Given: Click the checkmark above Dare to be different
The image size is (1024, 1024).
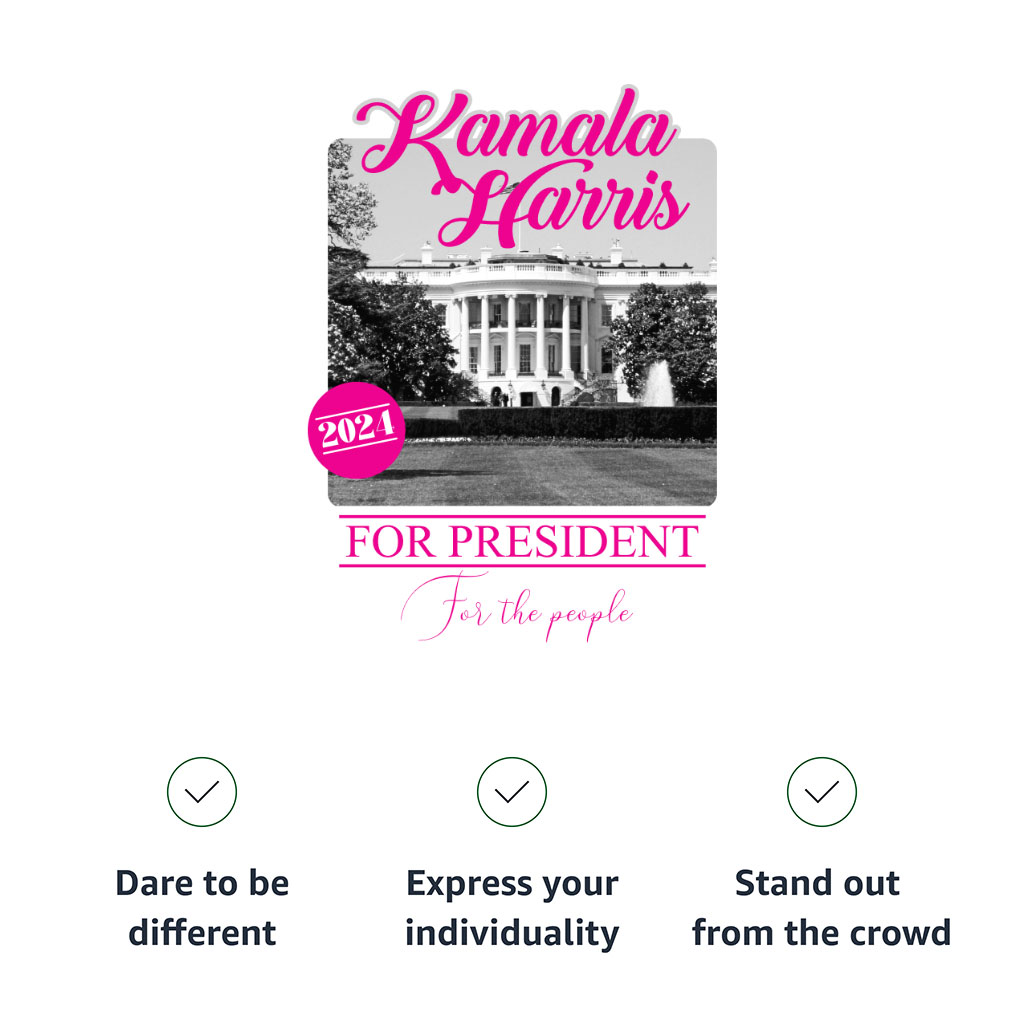Looking at the screenshot, I should coord(202,792).
